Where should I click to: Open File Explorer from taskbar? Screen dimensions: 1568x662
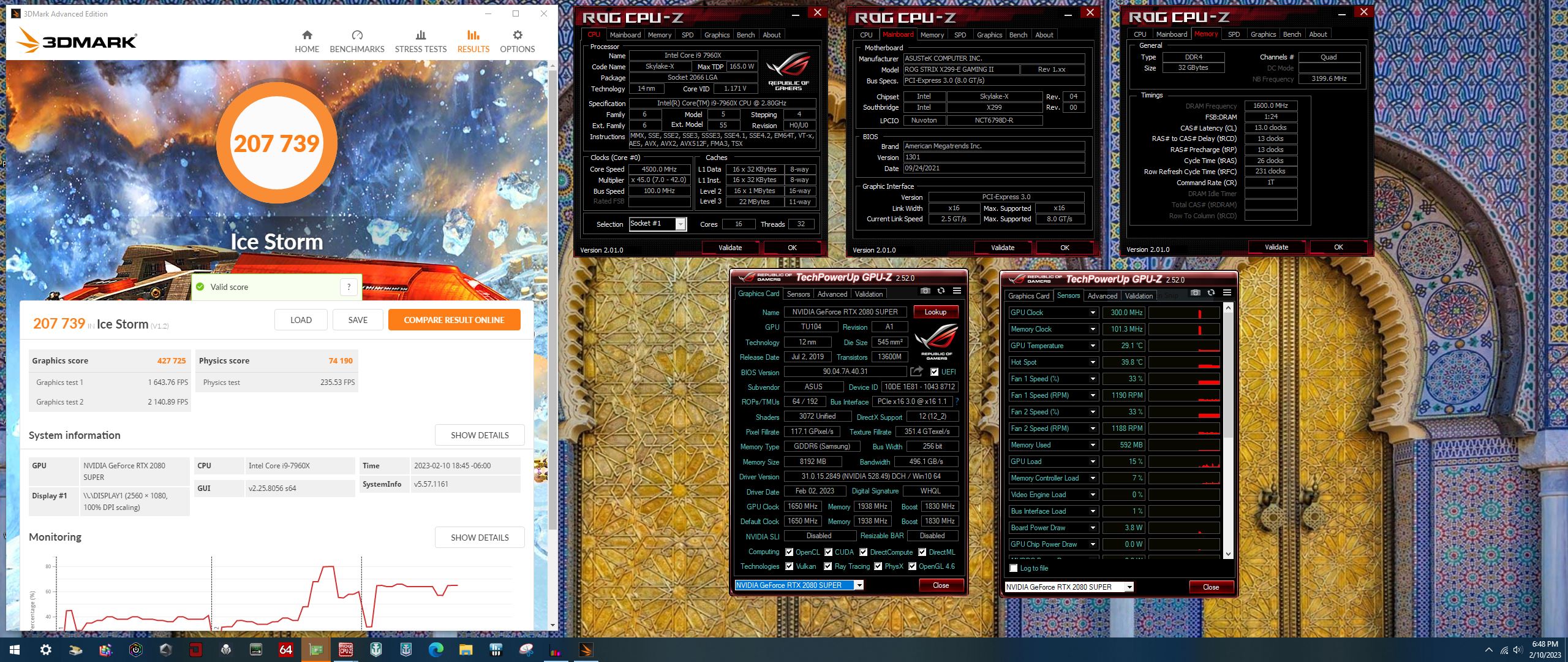click(466, 650)
